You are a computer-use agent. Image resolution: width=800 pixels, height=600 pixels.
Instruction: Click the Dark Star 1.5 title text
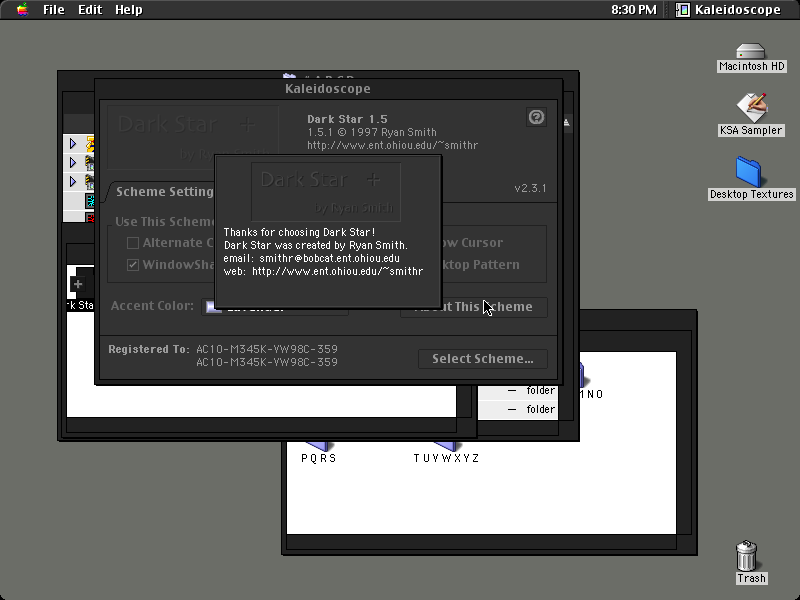point(347,119)
